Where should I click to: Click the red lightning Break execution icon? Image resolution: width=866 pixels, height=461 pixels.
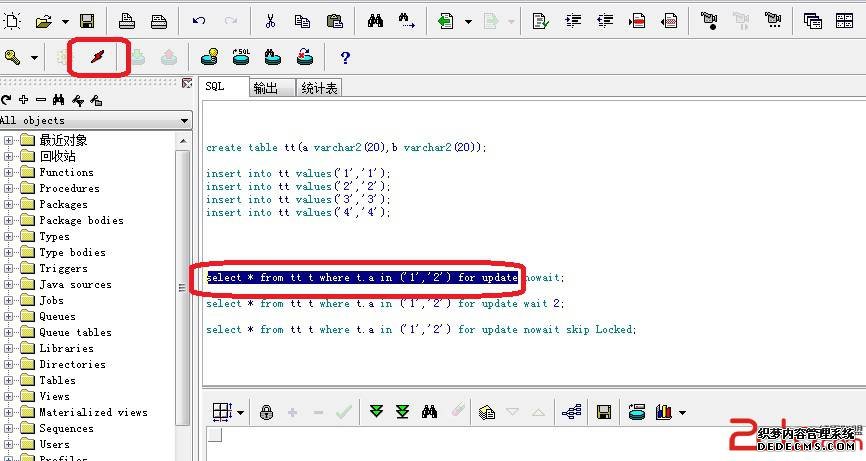(x=97, y=58)
